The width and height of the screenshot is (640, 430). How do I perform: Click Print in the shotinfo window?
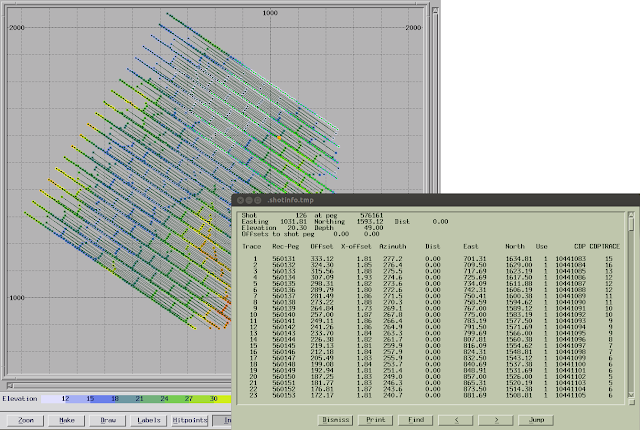coord(374,421)
